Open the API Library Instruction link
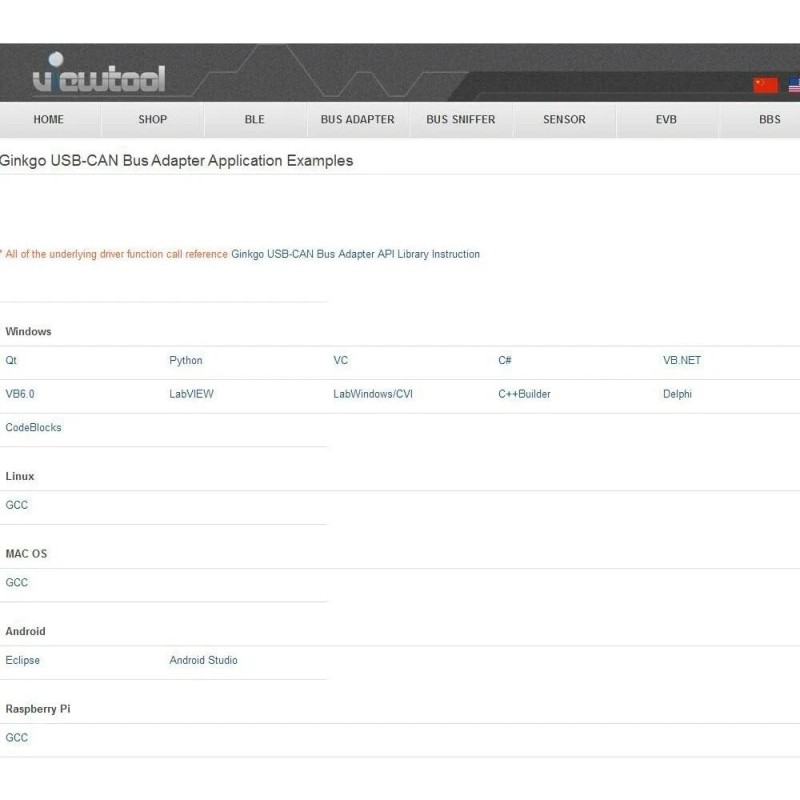Viewport: 800px width, 800px height. tap(355, 254)
